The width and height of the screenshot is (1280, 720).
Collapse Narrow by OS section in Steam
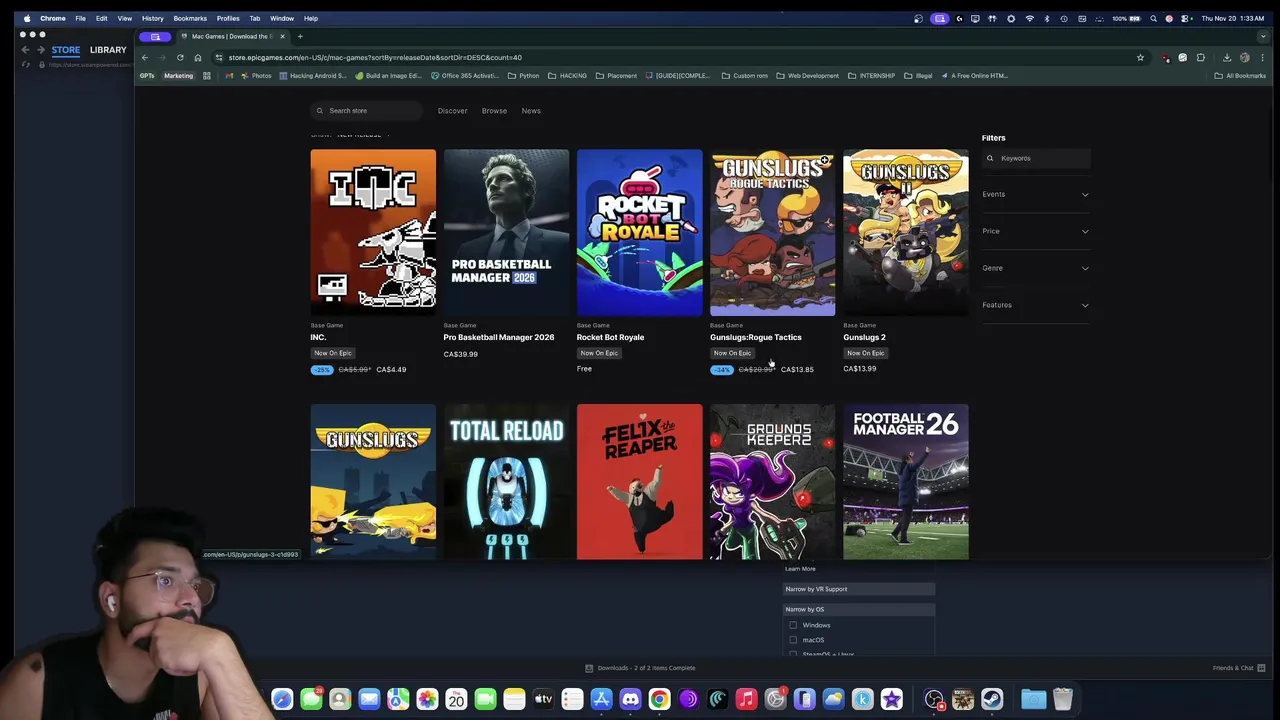click(858, 609)
